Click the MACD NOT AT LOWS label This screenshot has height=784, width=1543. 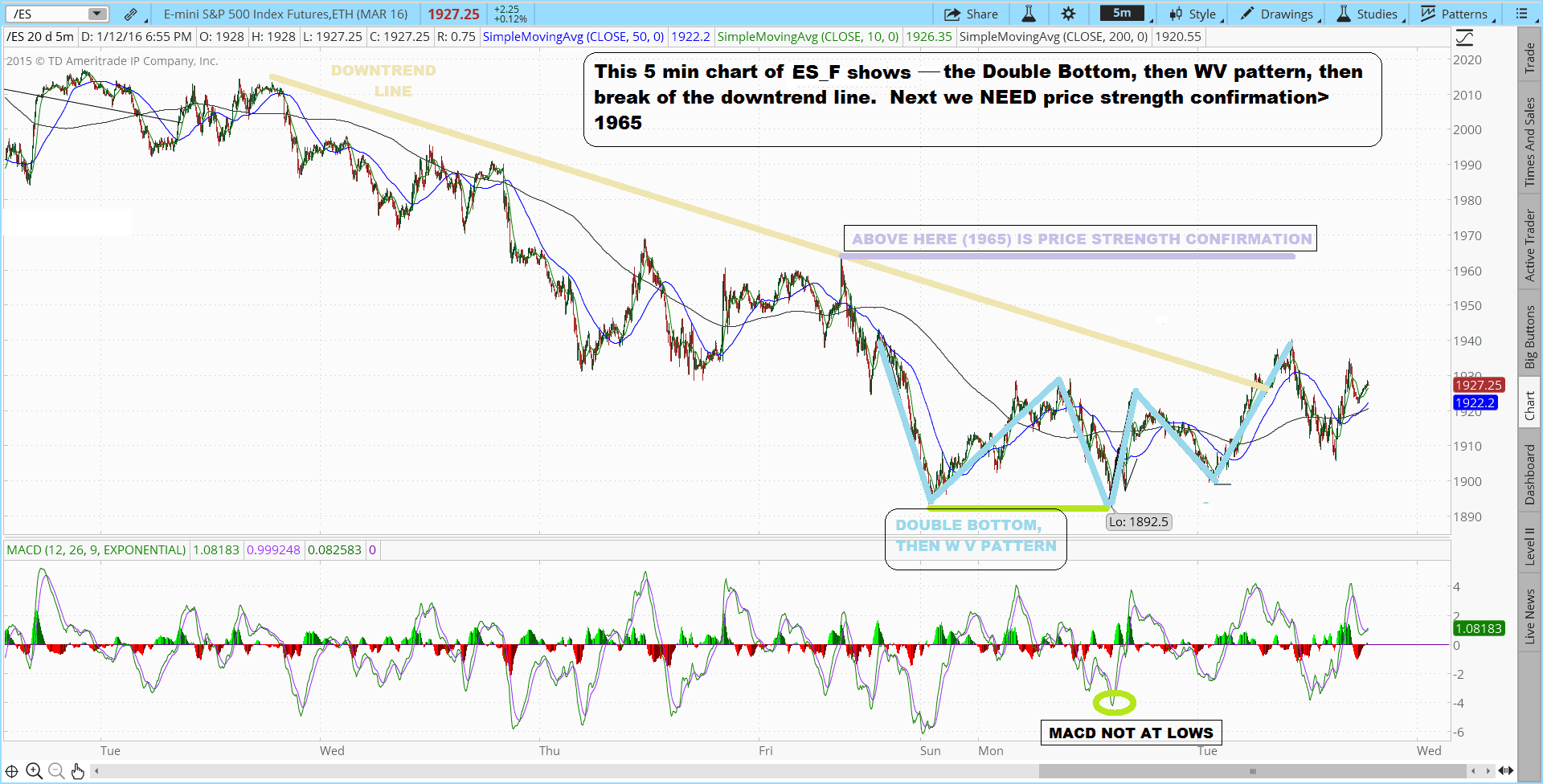1131,733
